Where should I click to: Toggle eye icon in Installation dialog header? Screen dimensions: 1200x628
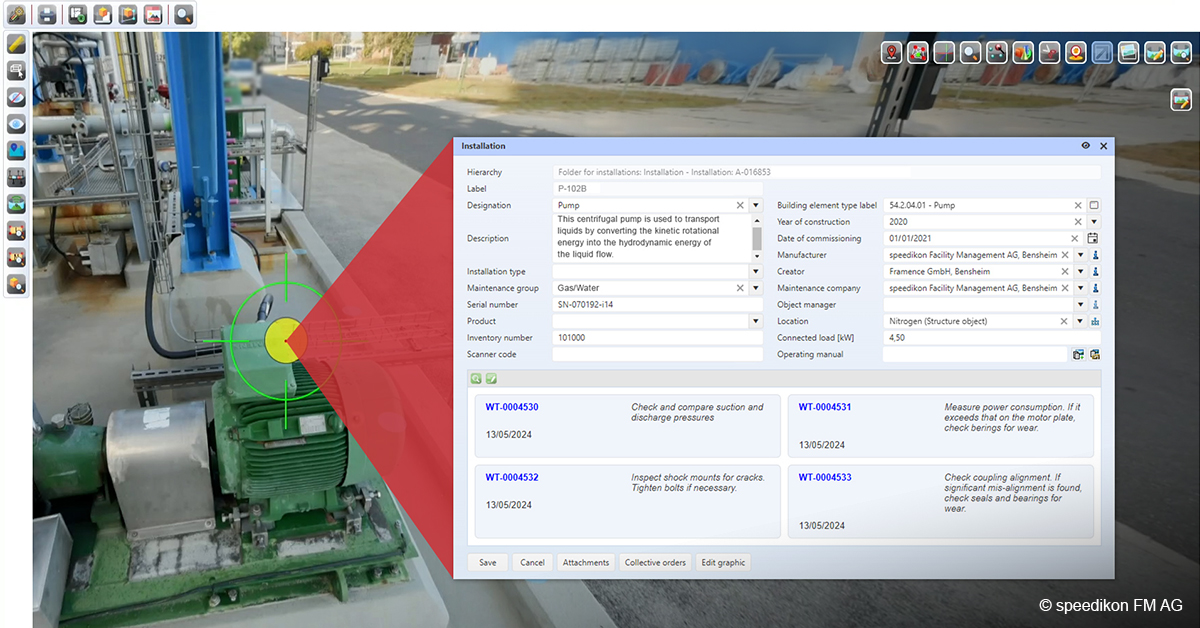click(x=1086, y=146)
